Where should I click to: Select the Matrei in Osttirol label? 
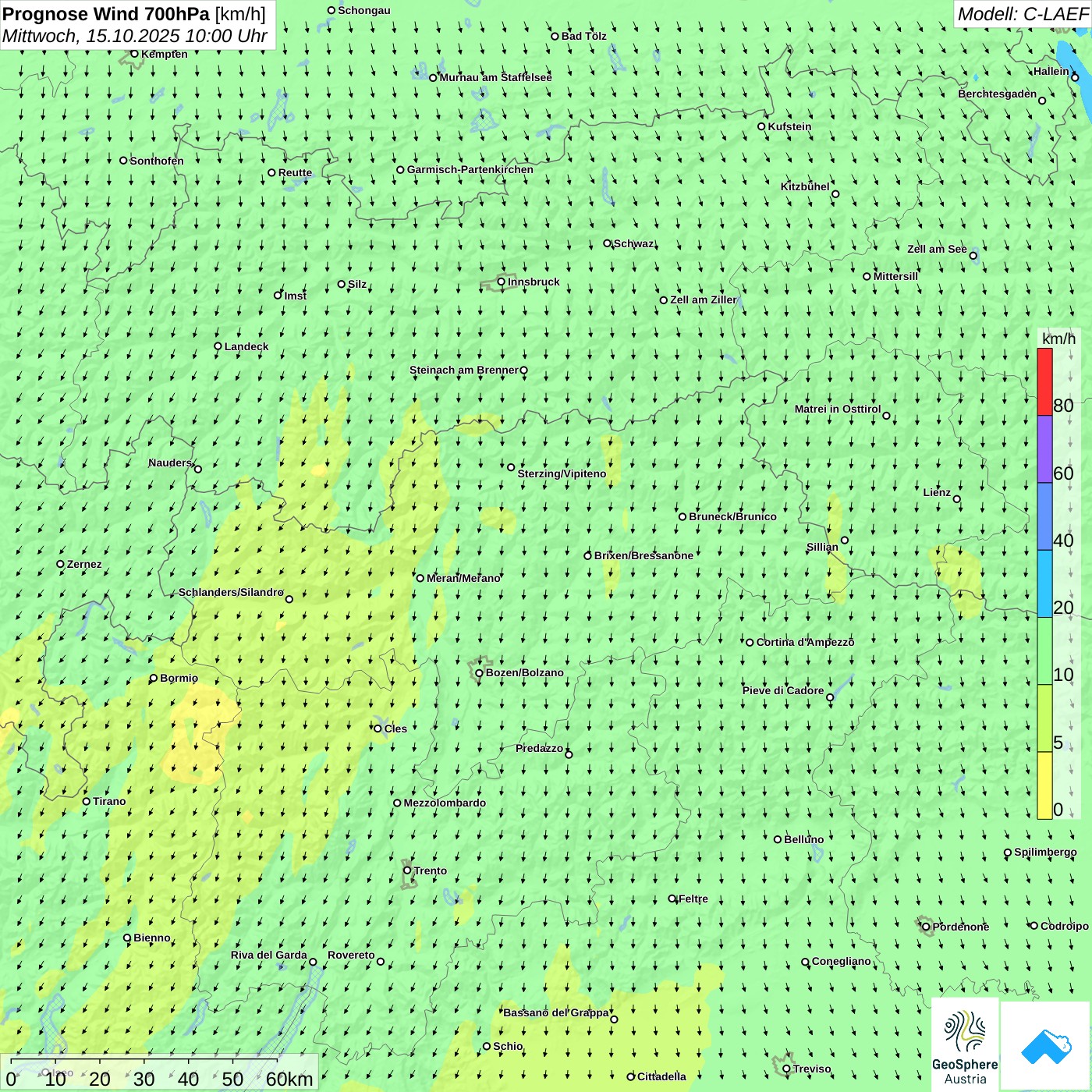[x=838, y=409]
